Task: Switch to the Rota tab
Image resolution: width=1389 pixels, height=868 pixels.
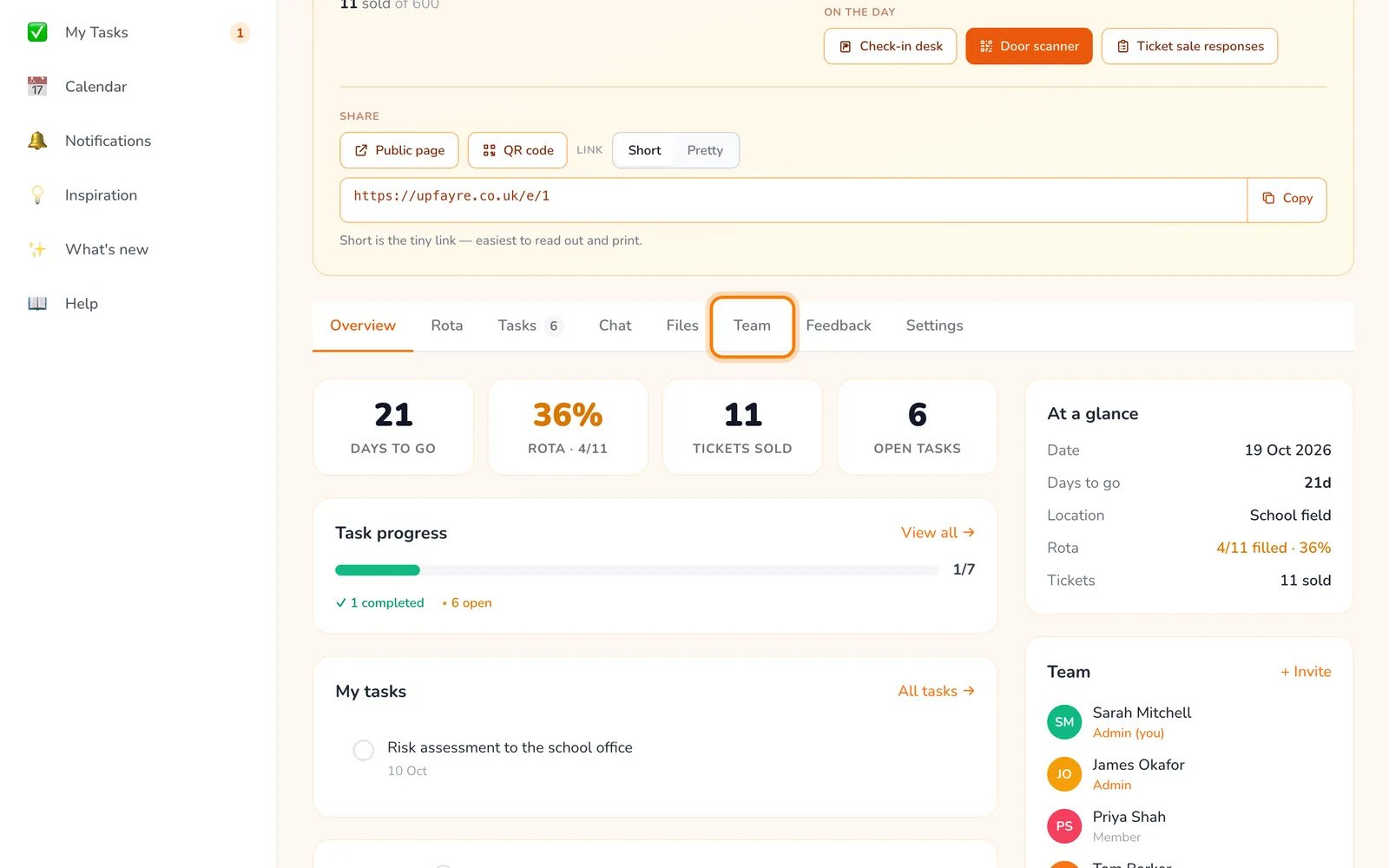Action: click(x=447, y=325)
